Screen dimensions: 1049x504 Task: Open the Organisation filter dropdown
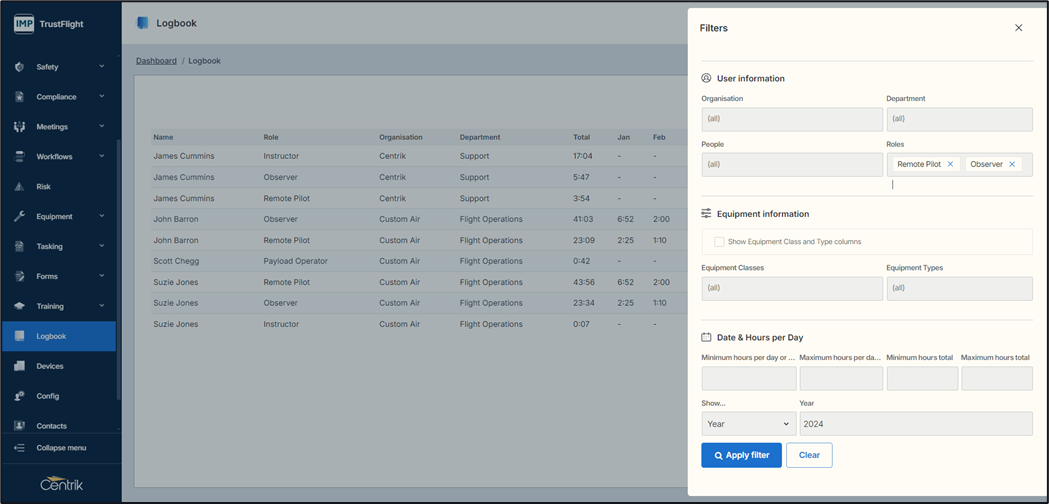pyautogui.click(x=791, y=119)
